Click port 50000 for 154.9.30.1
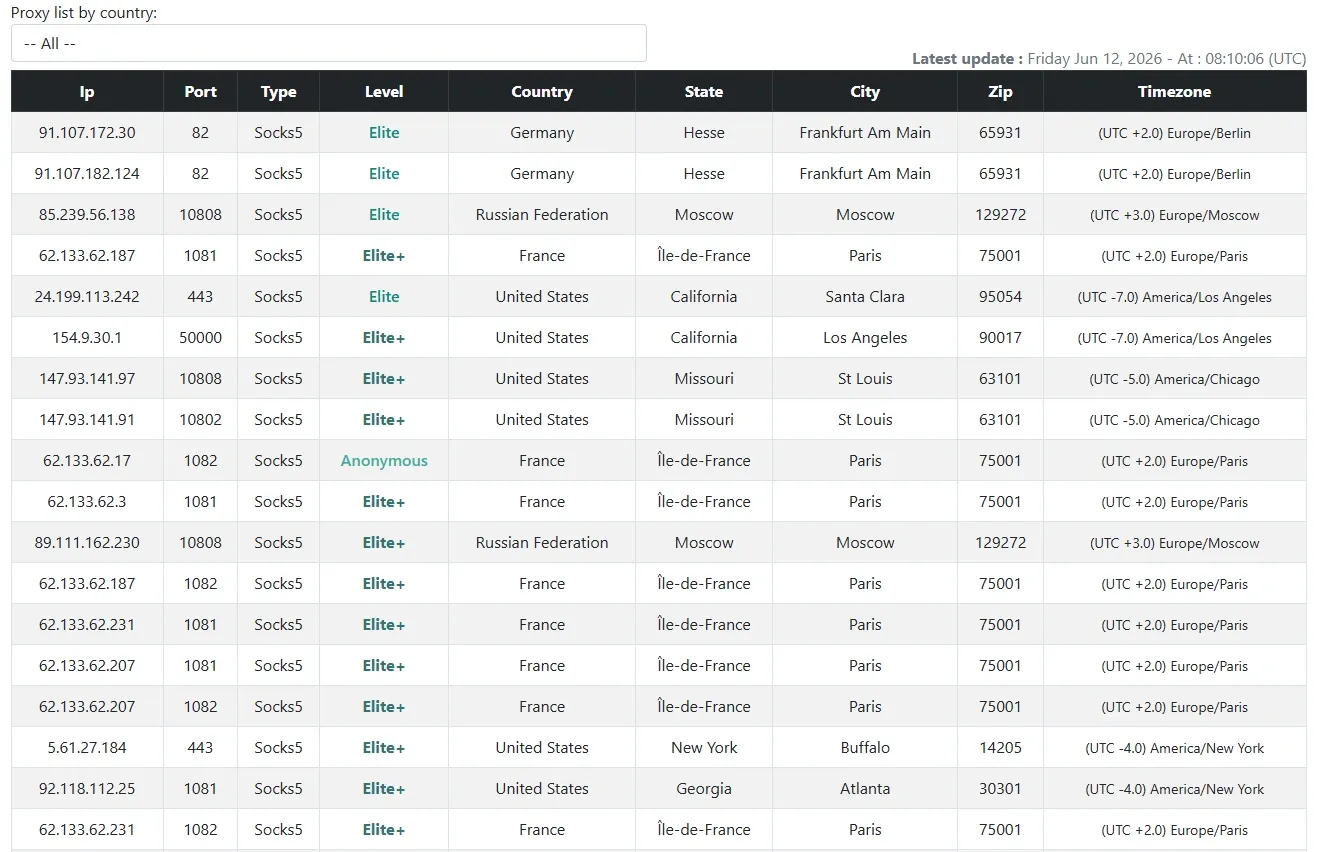This screenshot has width=1335, height=852. click(200, 338)
